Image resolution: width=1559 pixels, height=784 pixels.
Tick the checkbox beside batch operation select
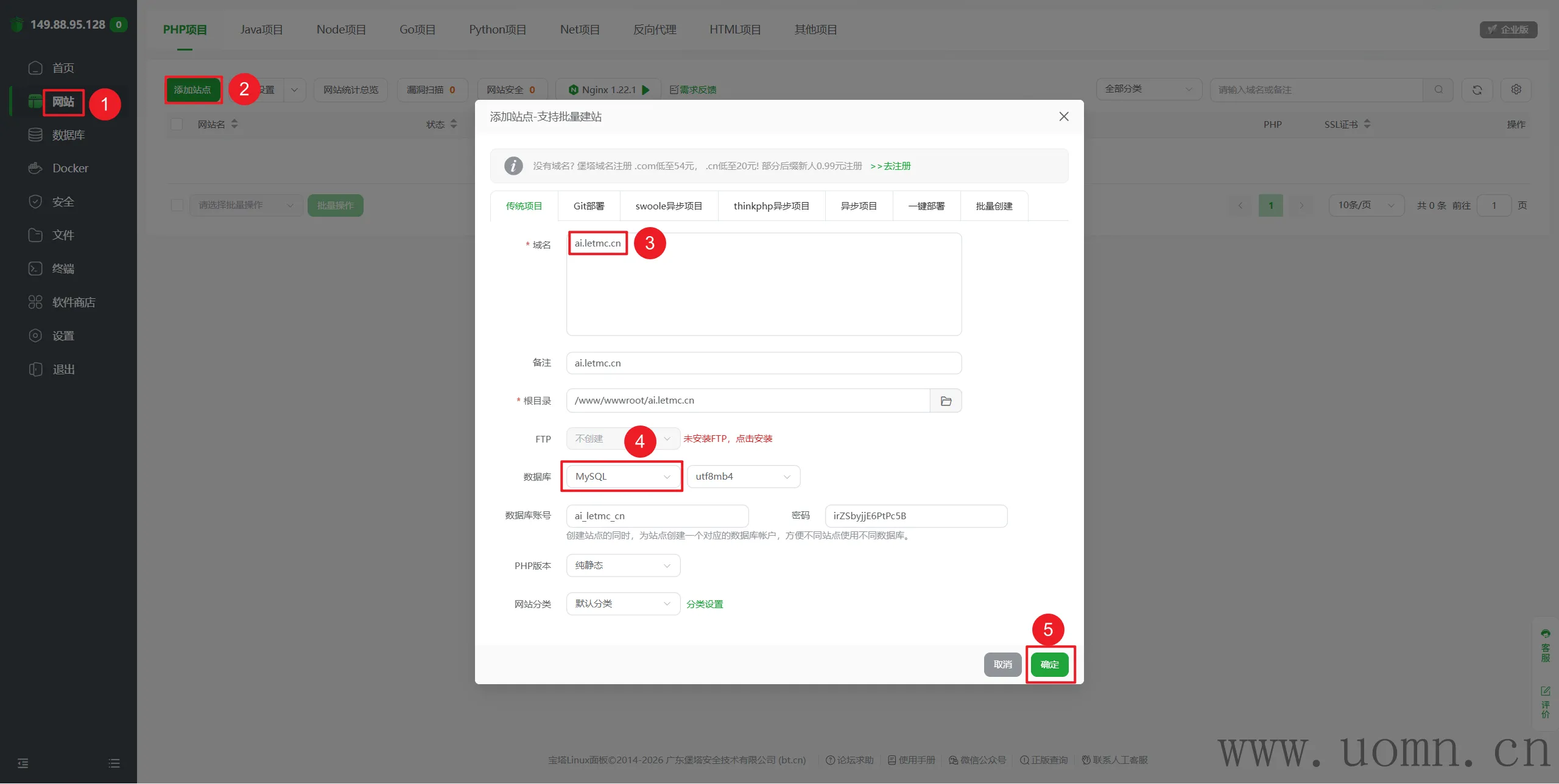pos(177,205)
